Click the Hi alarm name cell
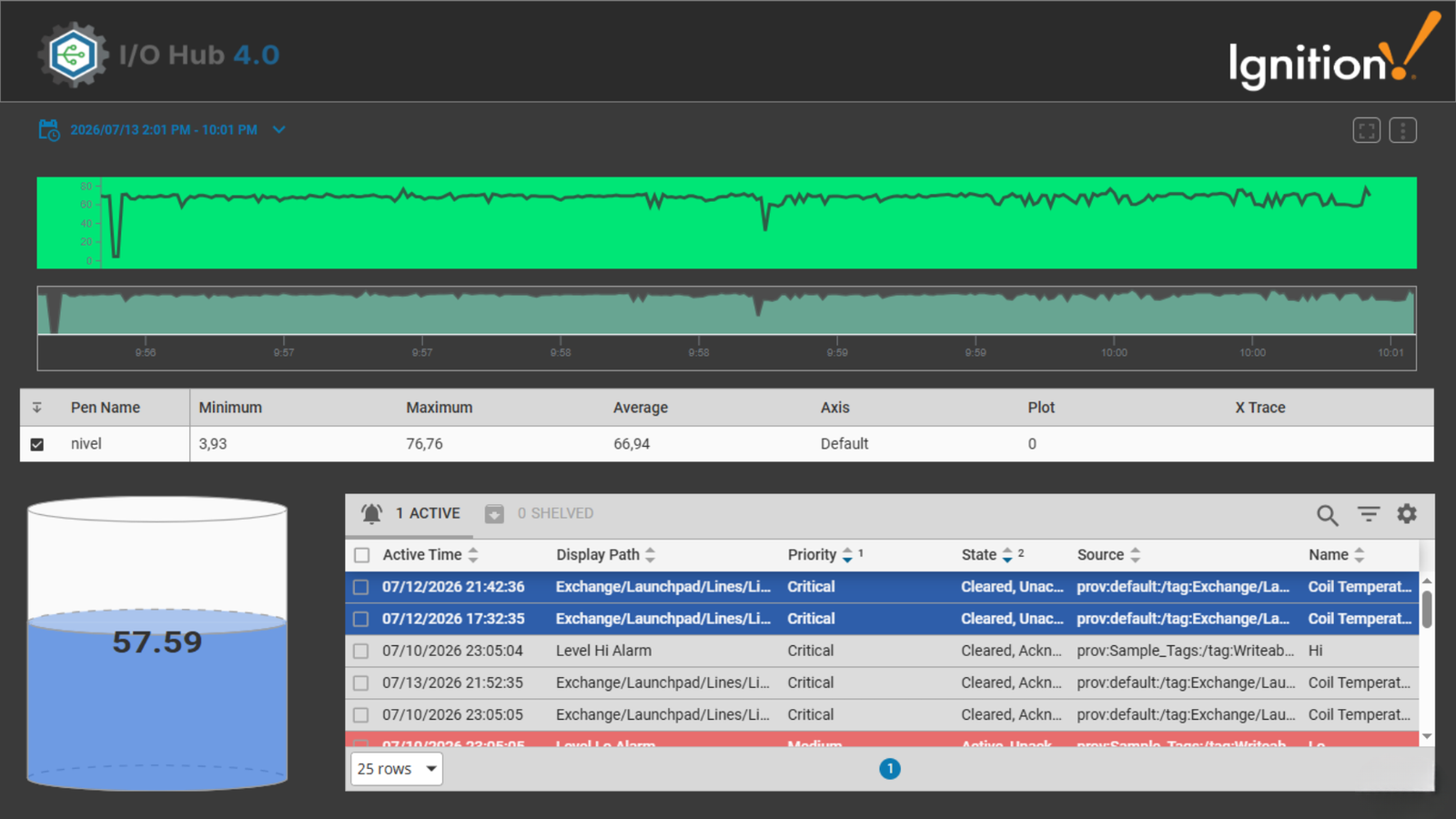This screenshot has width=1456, height=819. pos(1316,651)
